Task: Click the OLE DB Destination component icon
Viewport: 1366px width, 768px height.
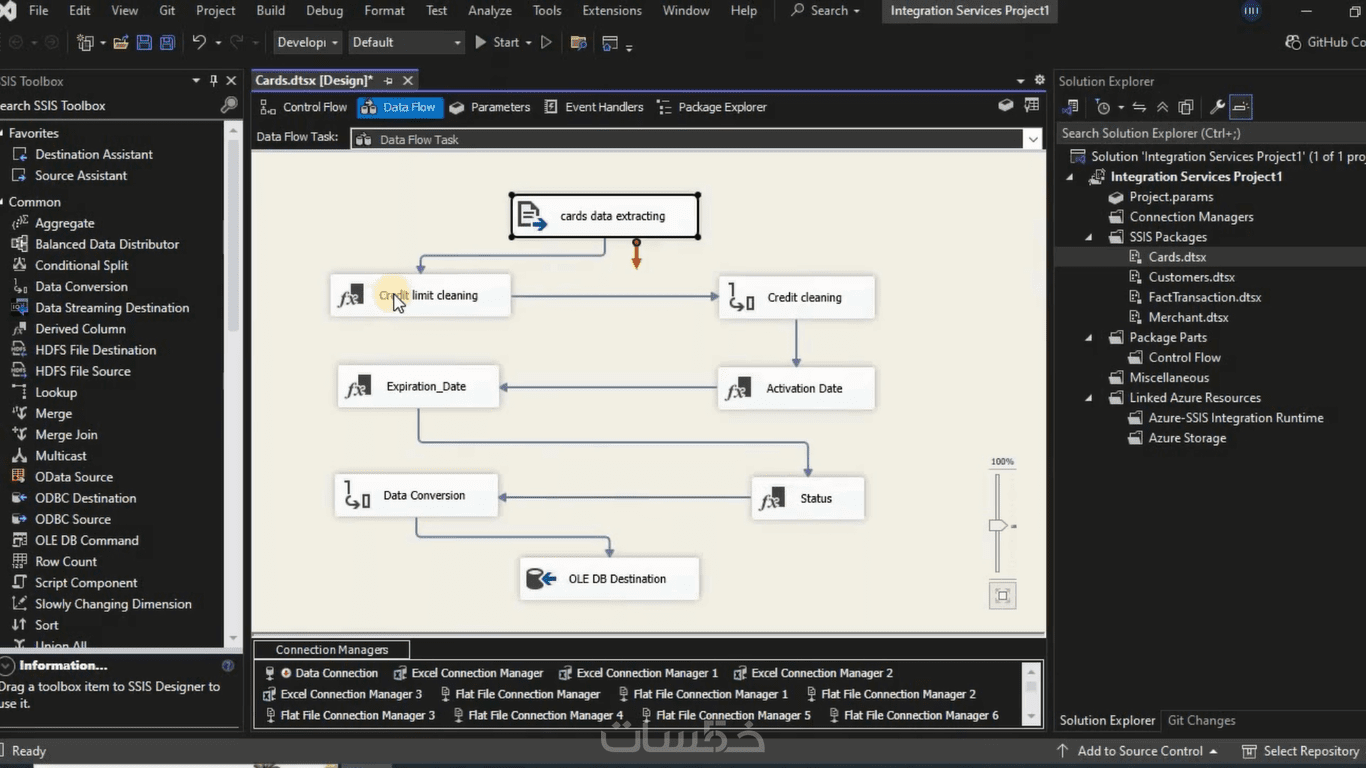Action: point(541,579)
